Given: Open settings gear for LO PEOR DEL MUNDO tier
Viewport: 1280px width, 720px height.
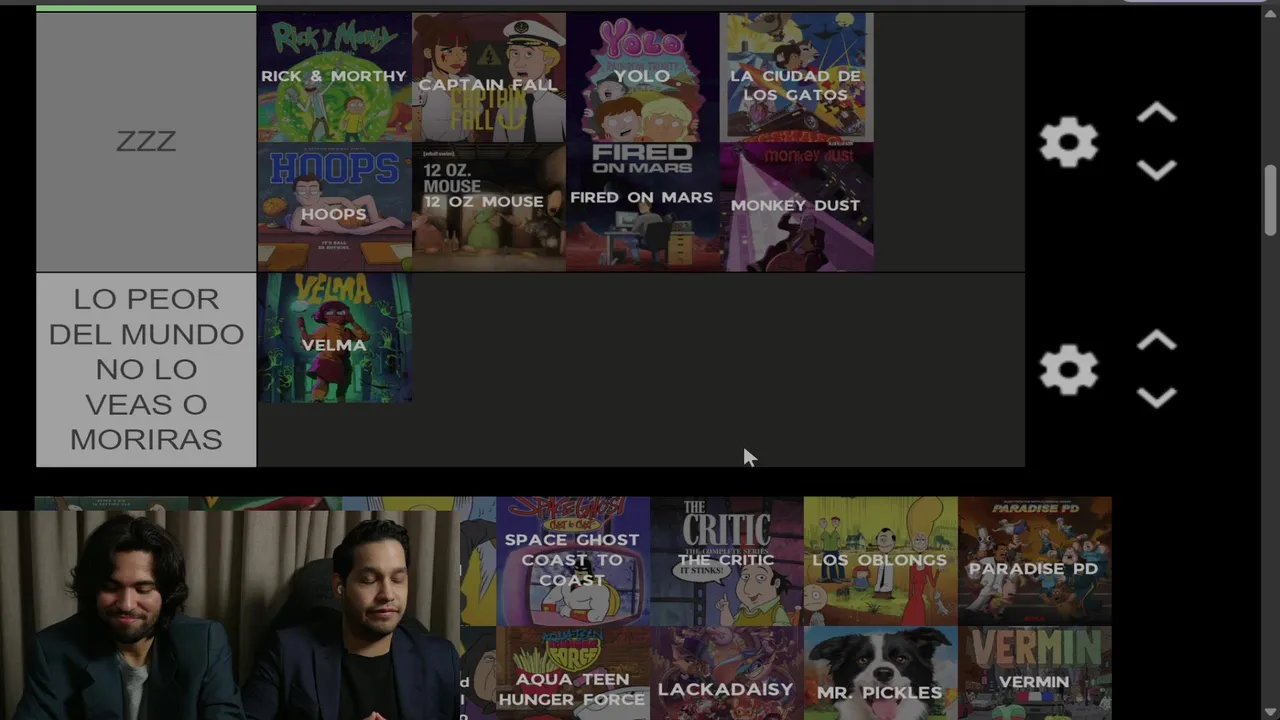Looking at the screenshot, I should click(1068, 371).
